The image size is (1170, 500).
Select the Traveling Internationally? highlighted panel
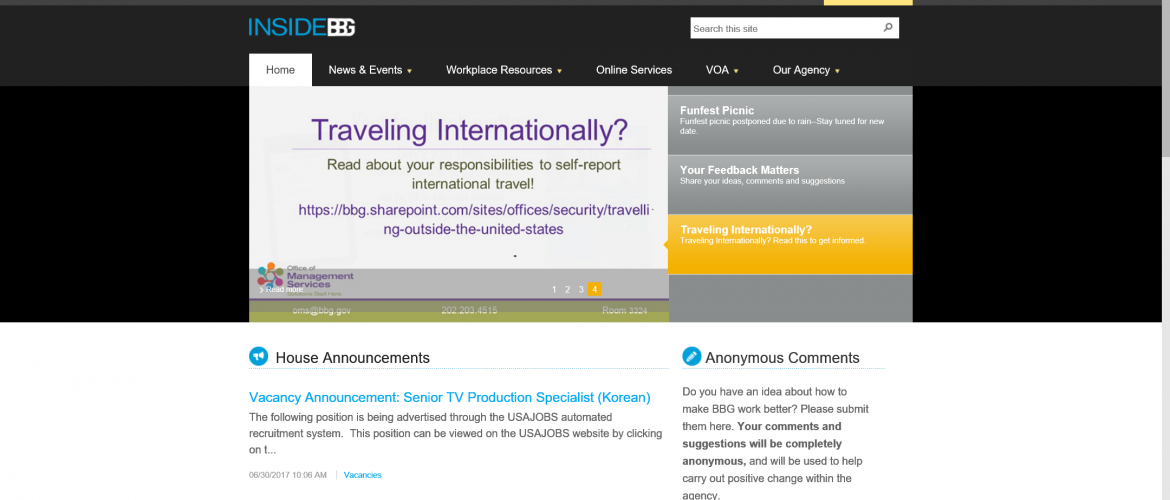(x=790, y=244)
